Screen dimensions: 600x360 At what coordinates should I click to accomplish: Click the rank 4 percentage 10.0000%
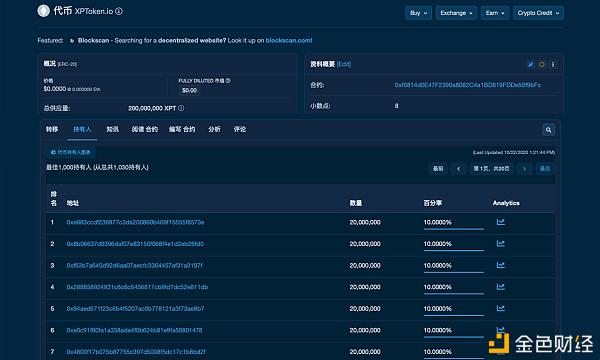pos(437,287)
